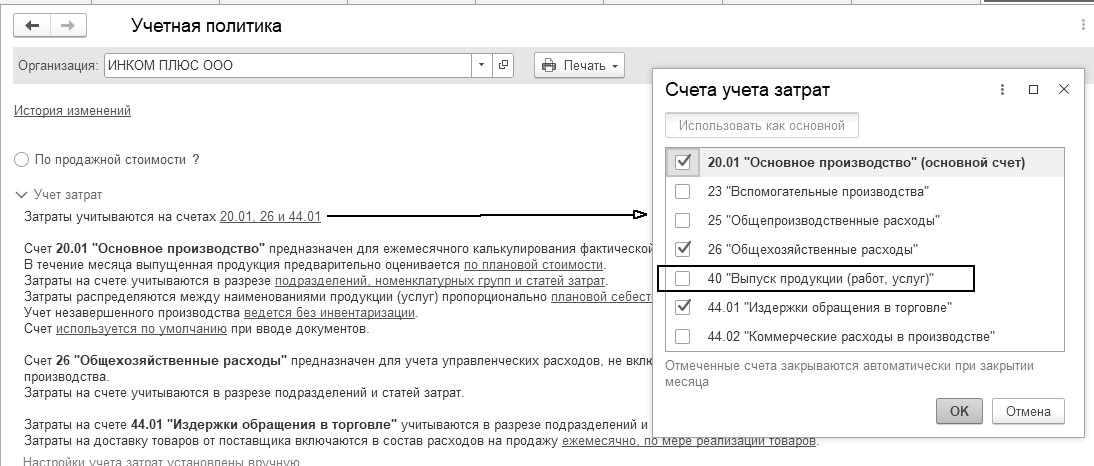1094x466 pixels.
Task: Enable the 23 Вспомогательные производства checkbox
Action: pyautogui.click(x=683, y=191)
